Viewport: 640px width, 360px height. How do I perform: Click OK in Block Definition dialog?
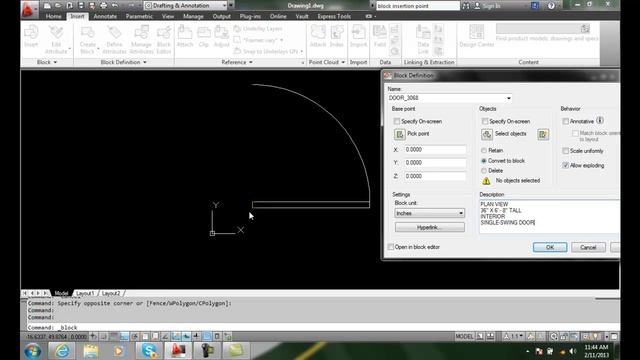(x=550, y=247)
